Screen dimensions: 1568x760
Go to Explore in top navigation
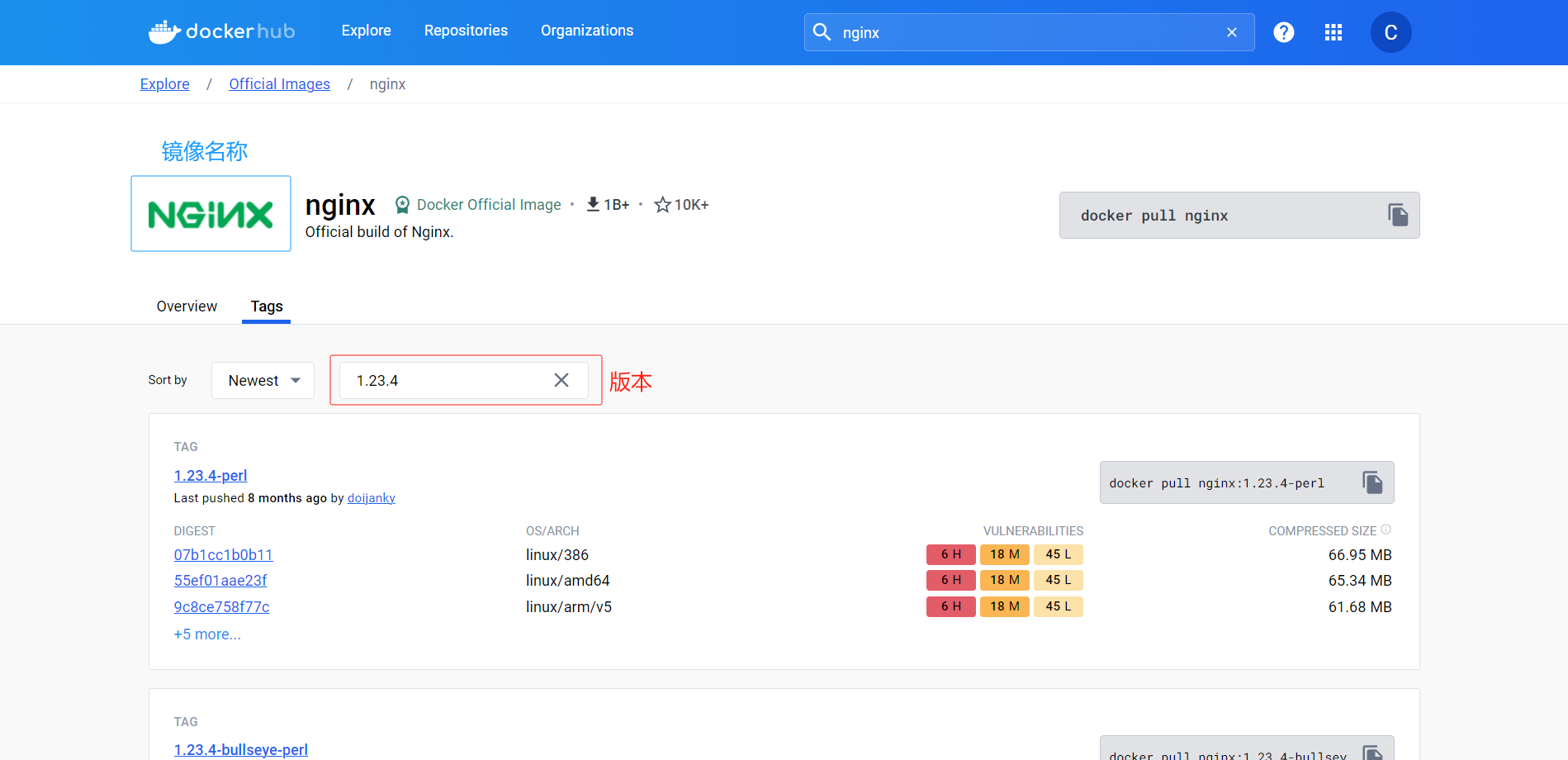click(366, 31)
